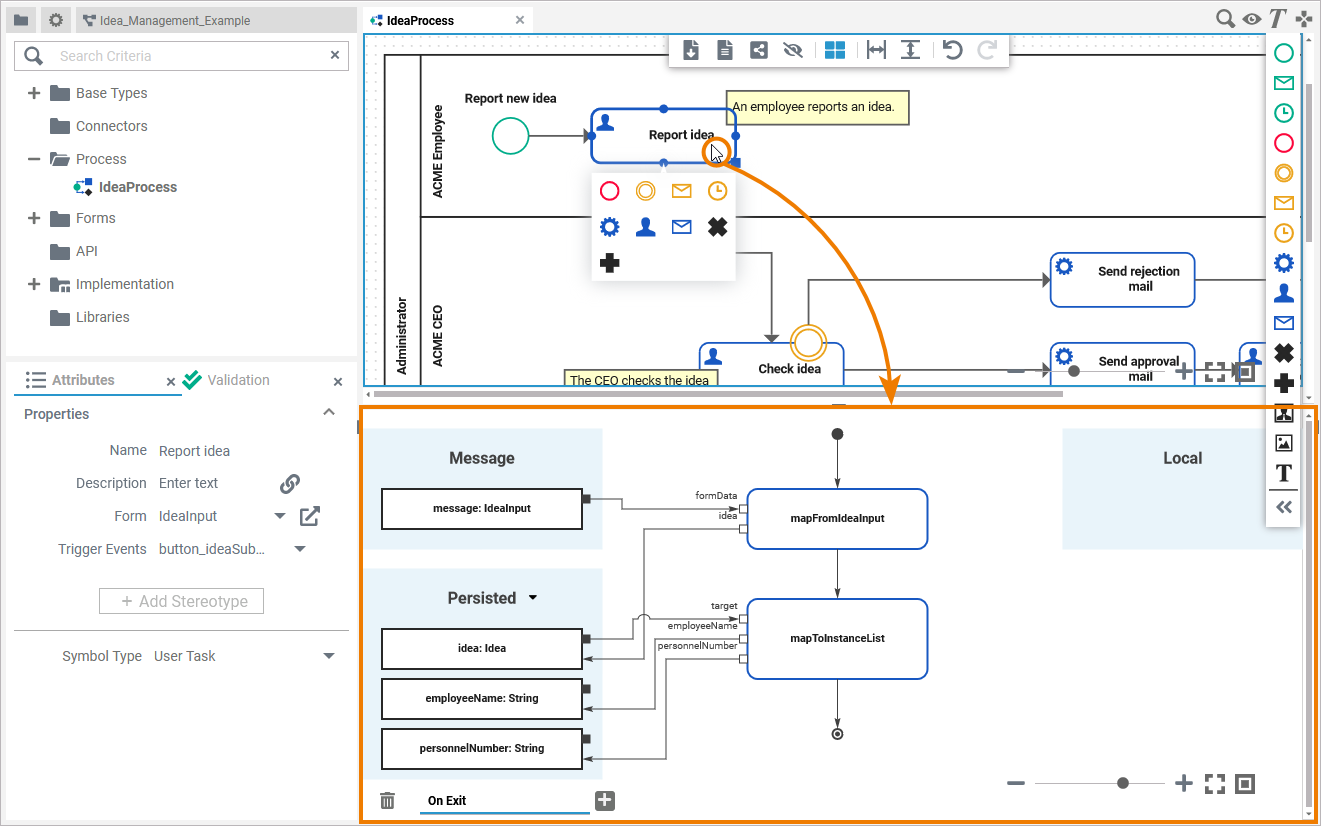Click the share icon in diagram toolbar
Viewport: 1321px width, 826px height.
[759, 50]
